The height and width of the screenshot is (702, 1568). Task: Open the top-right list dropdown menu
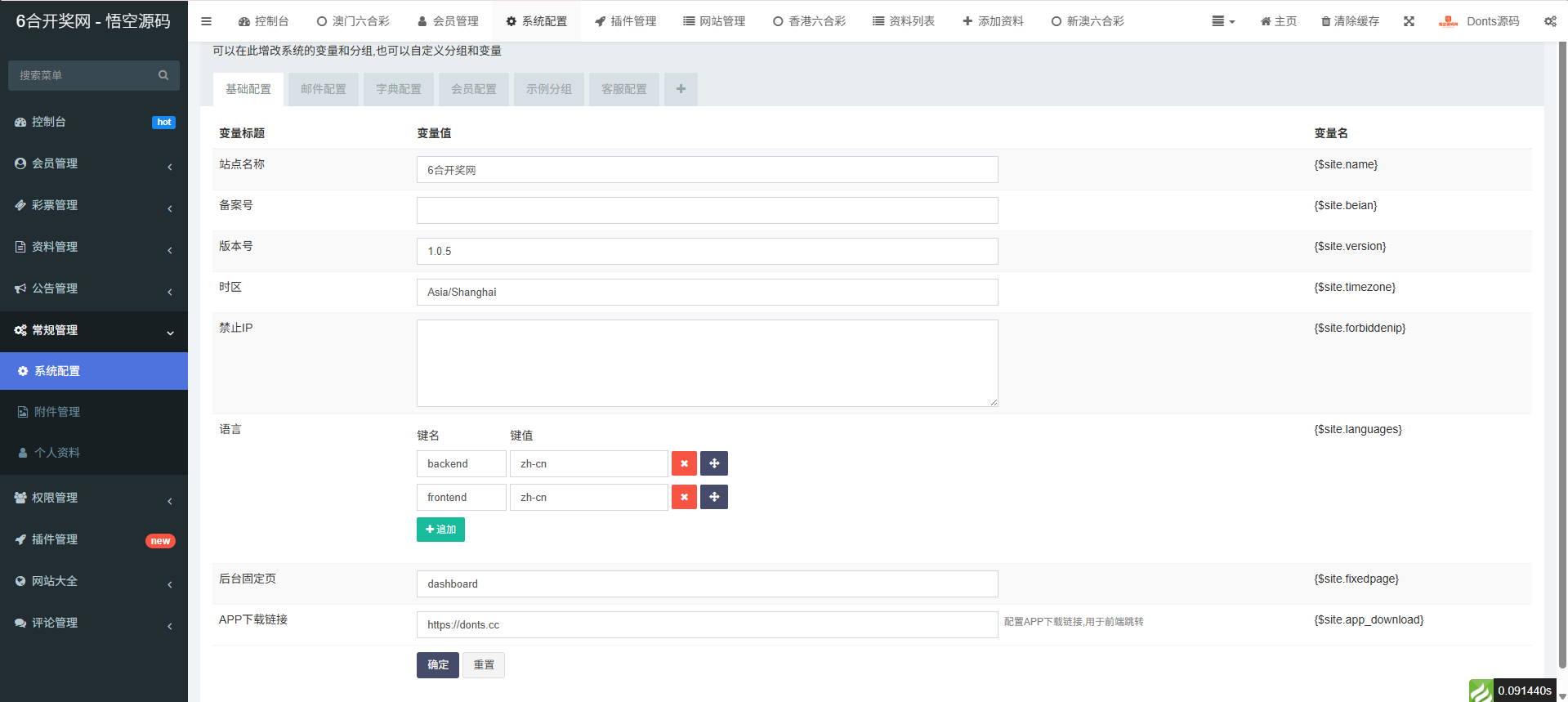(x=1222, y=21)
